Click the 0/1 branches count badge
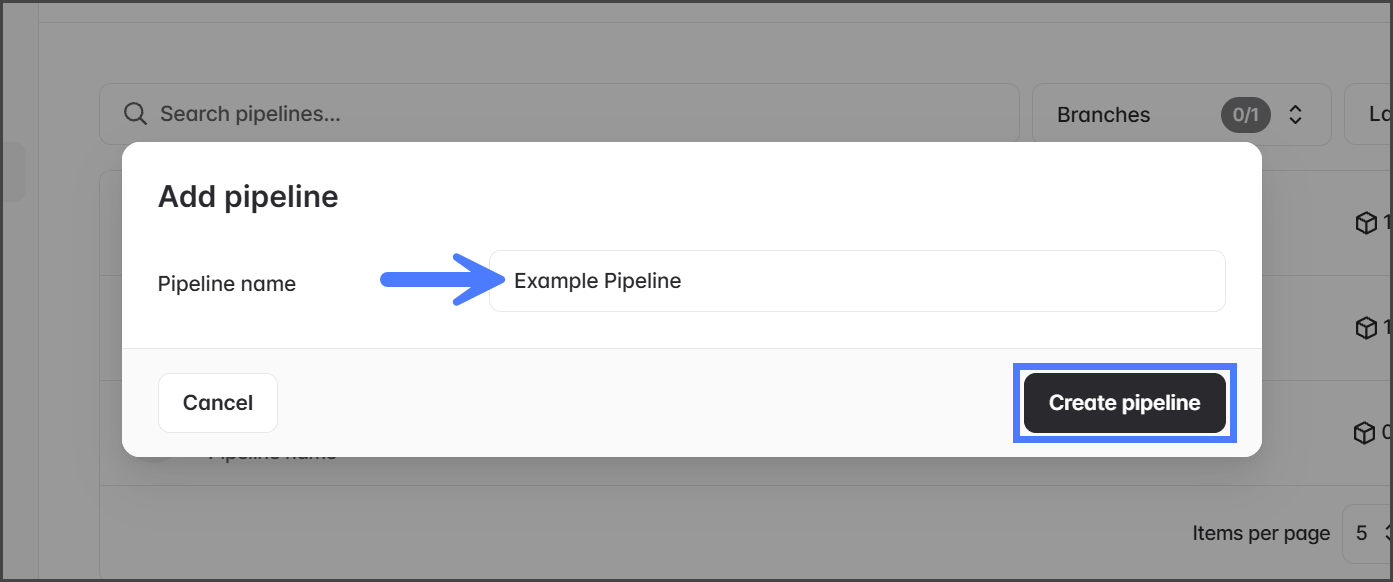 pos(1245,115)
